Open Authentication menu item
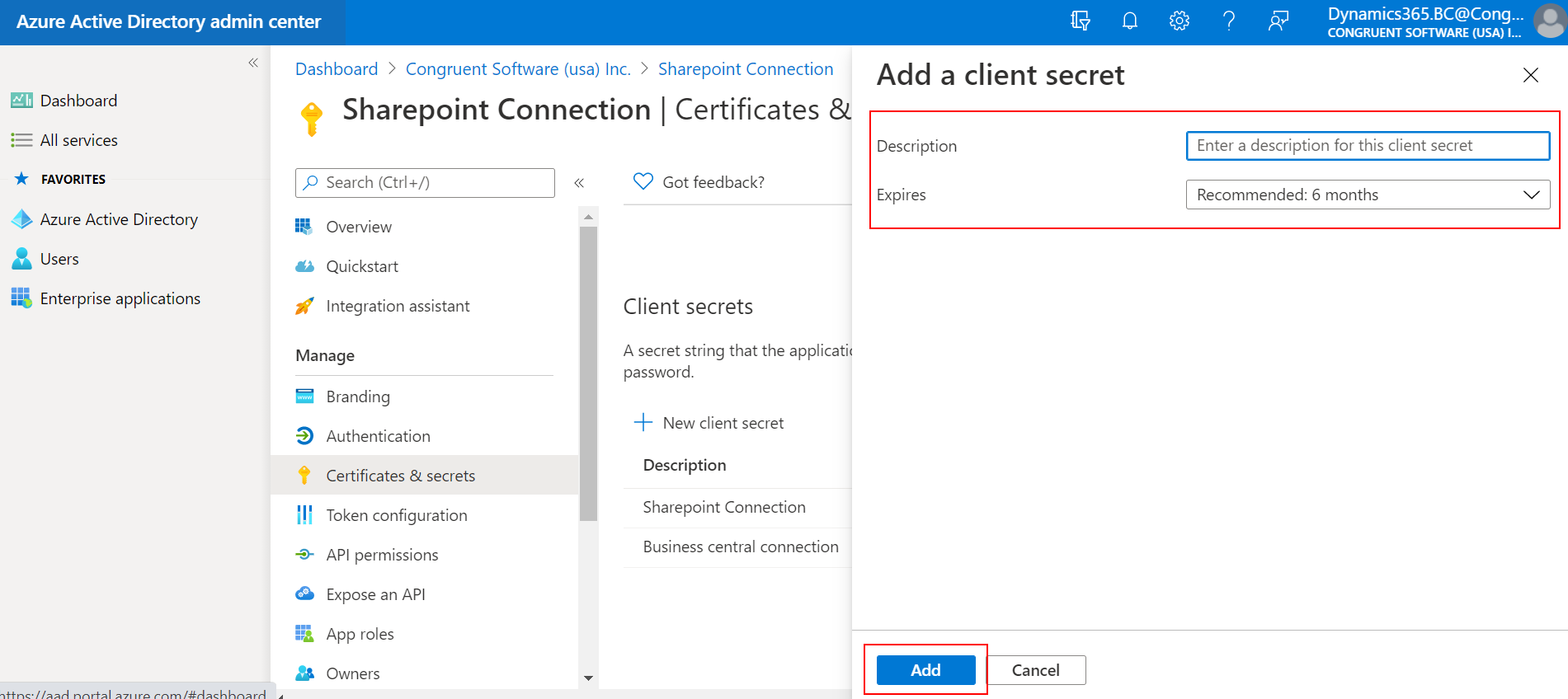 click(425, 436)
